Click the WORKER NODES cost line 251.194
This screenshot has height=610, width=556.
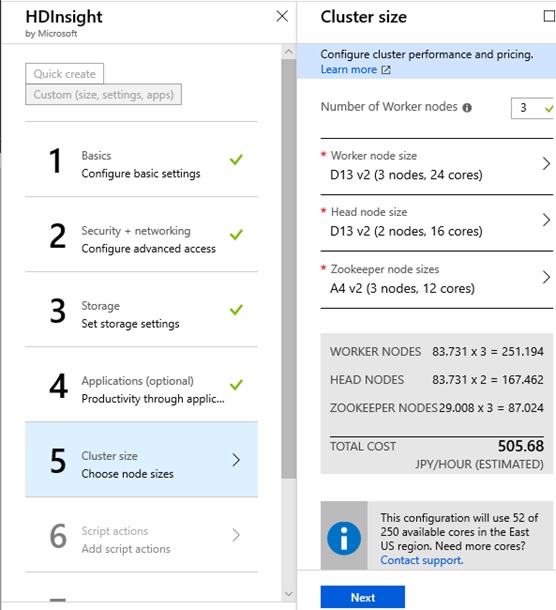(437, 352)
